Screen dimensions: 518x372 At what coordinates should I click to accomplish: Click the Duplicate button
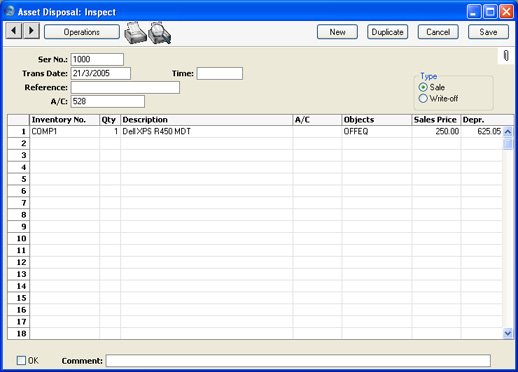[x=387, y=32]
